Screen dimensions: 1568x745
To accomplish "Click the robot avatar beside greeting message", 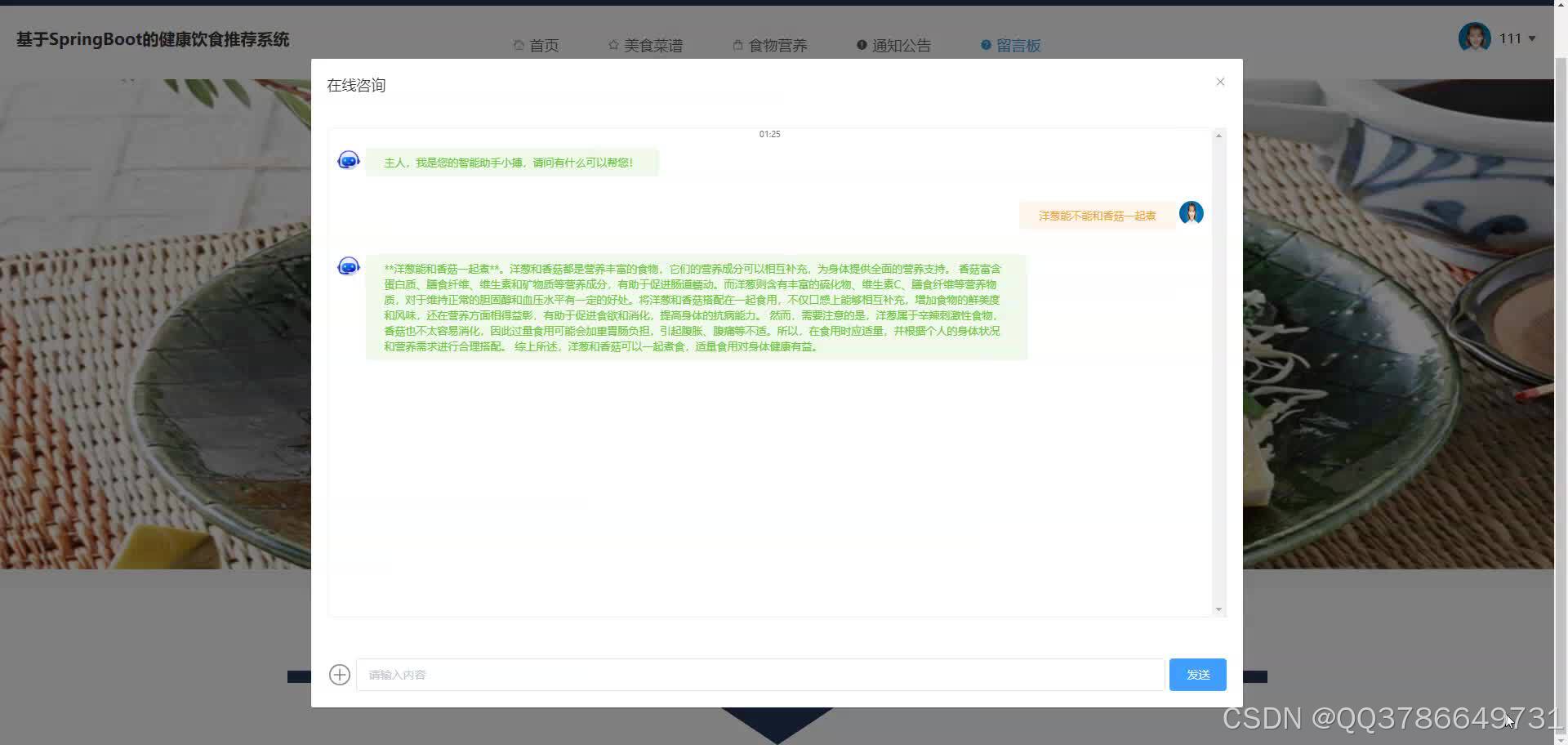I will click(349, 160).
